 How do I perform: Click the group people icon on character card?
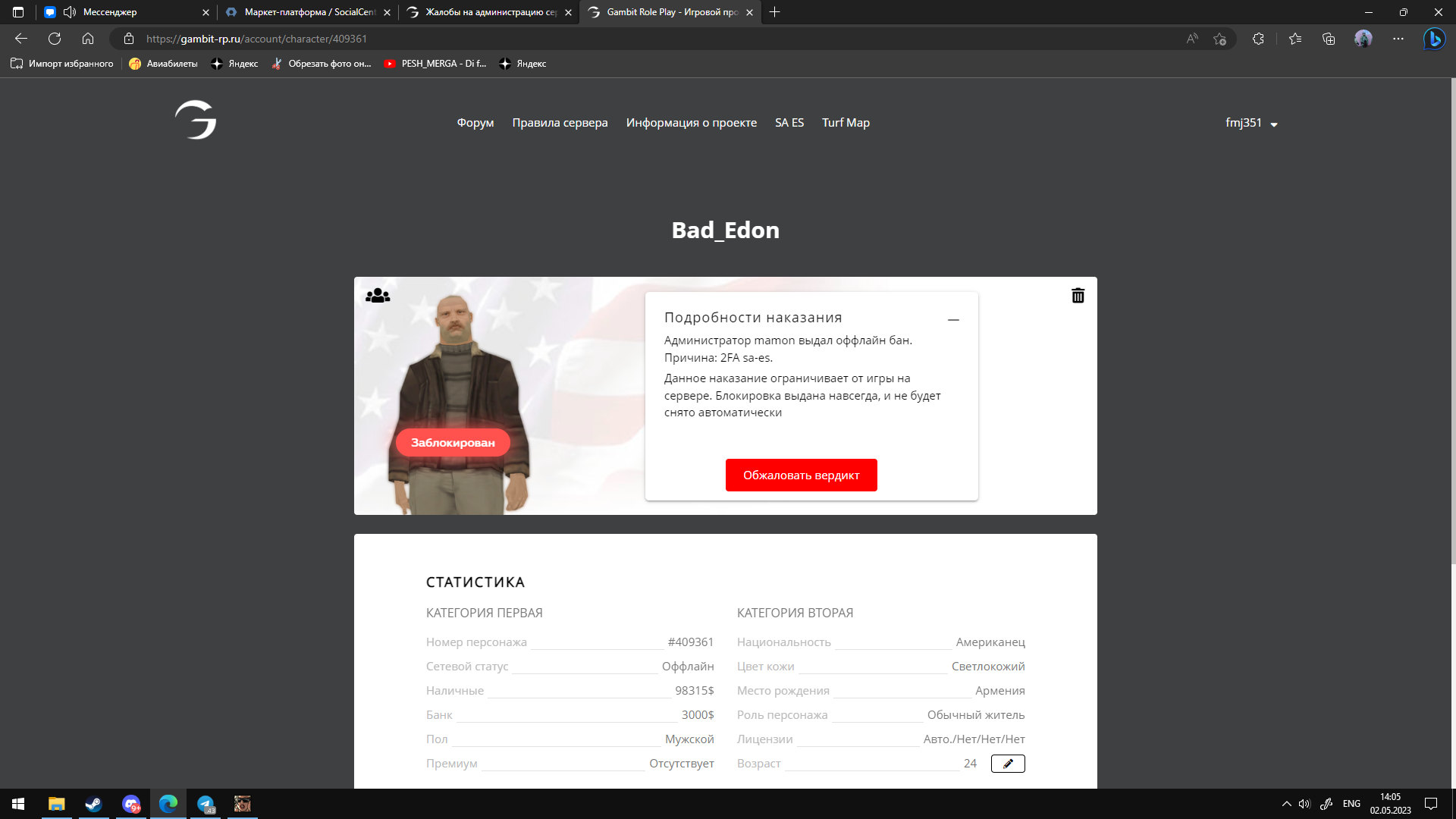click(x=378, y=296)
